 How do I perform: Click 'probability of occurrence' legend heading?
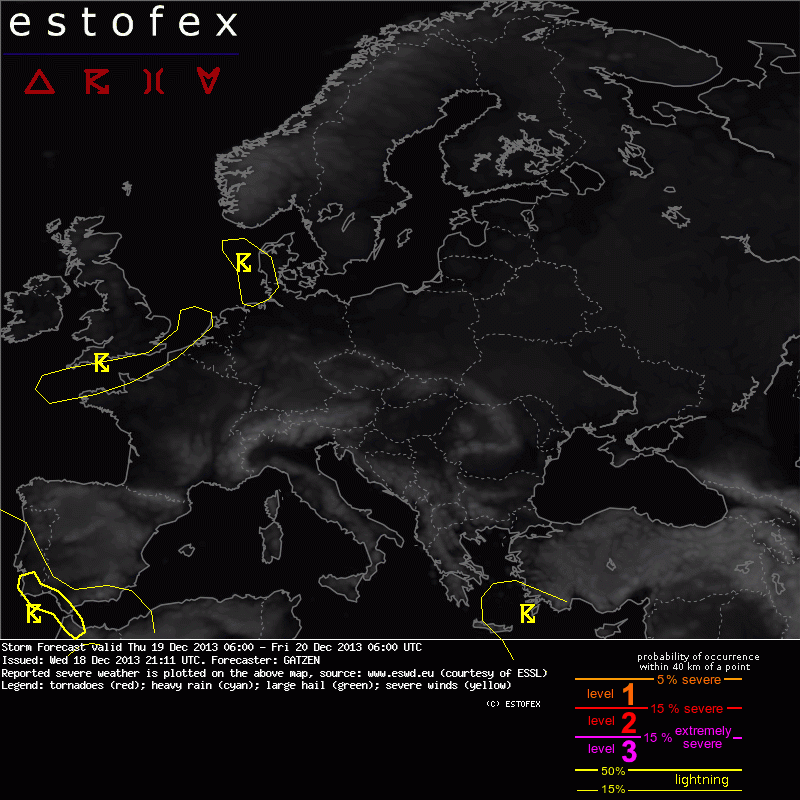tap(698, 657)
